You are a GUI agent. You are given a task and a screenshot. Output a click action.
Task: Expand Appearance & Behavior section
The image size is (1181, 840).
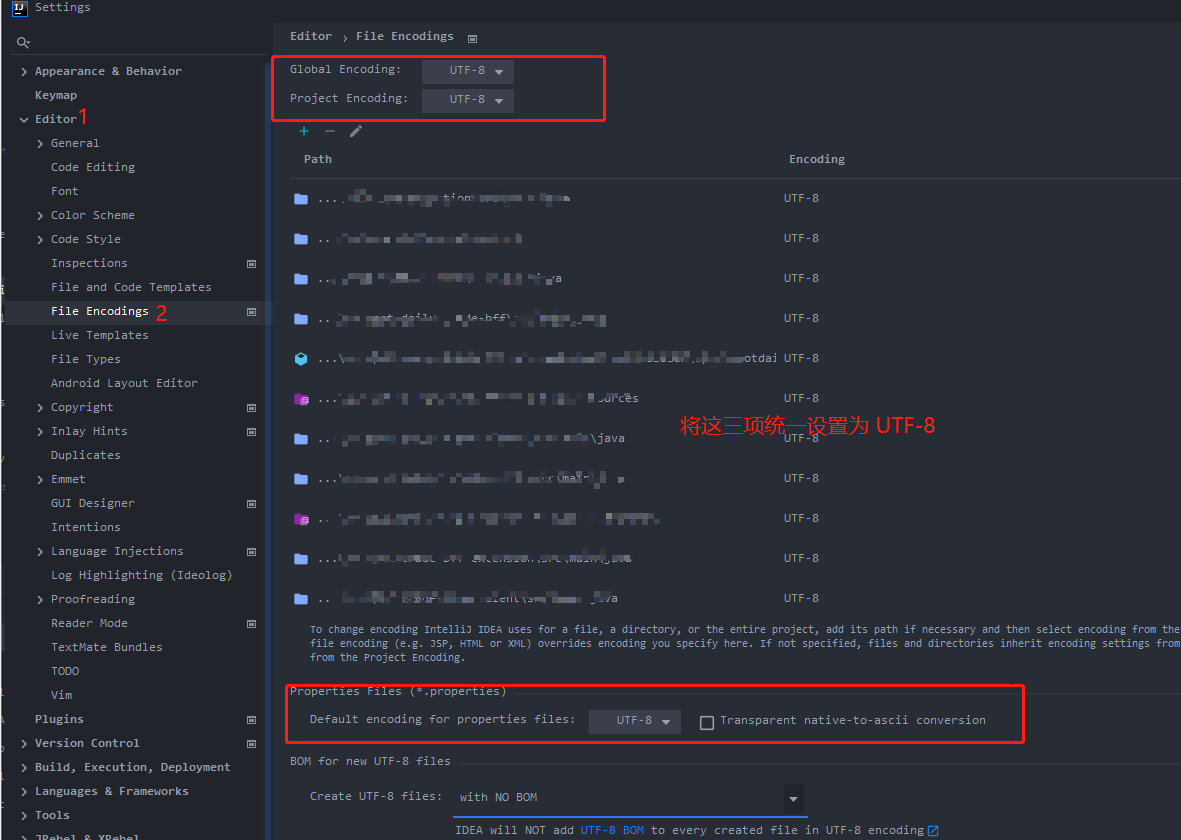(24, 72)
